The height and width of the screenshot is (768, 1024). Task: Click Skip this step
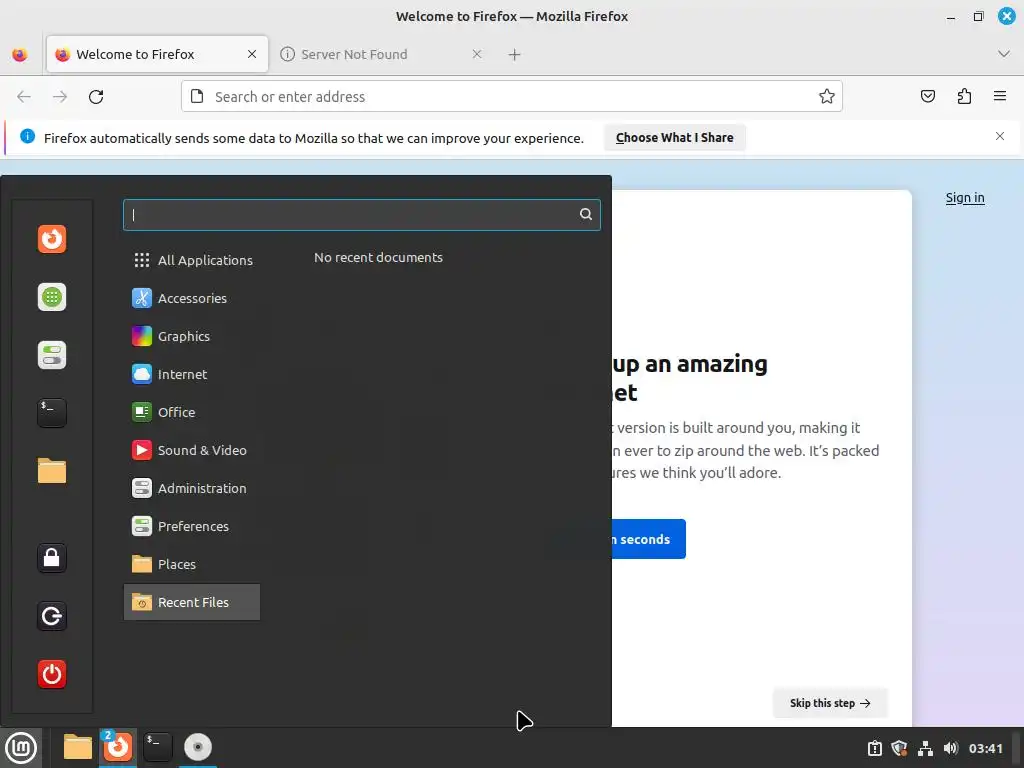pos(830,703)
